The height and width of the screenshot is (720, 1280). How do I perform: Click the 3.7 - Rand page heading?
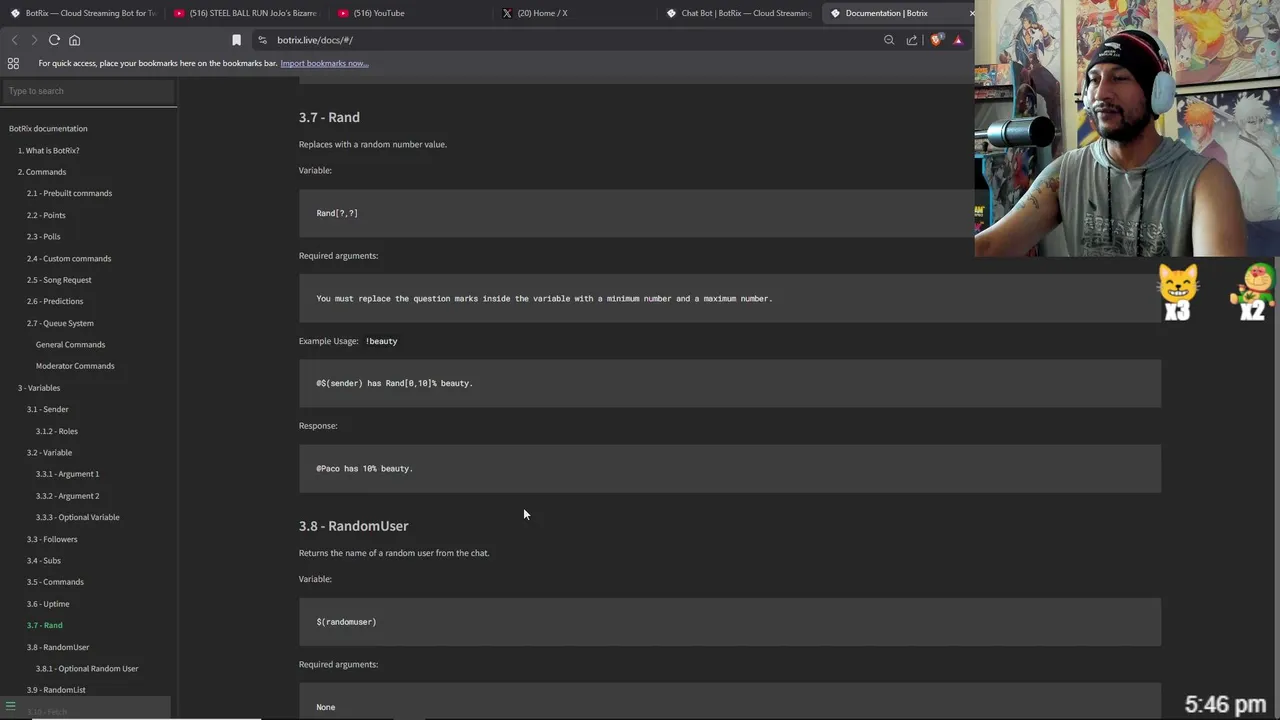click(329, 117)
